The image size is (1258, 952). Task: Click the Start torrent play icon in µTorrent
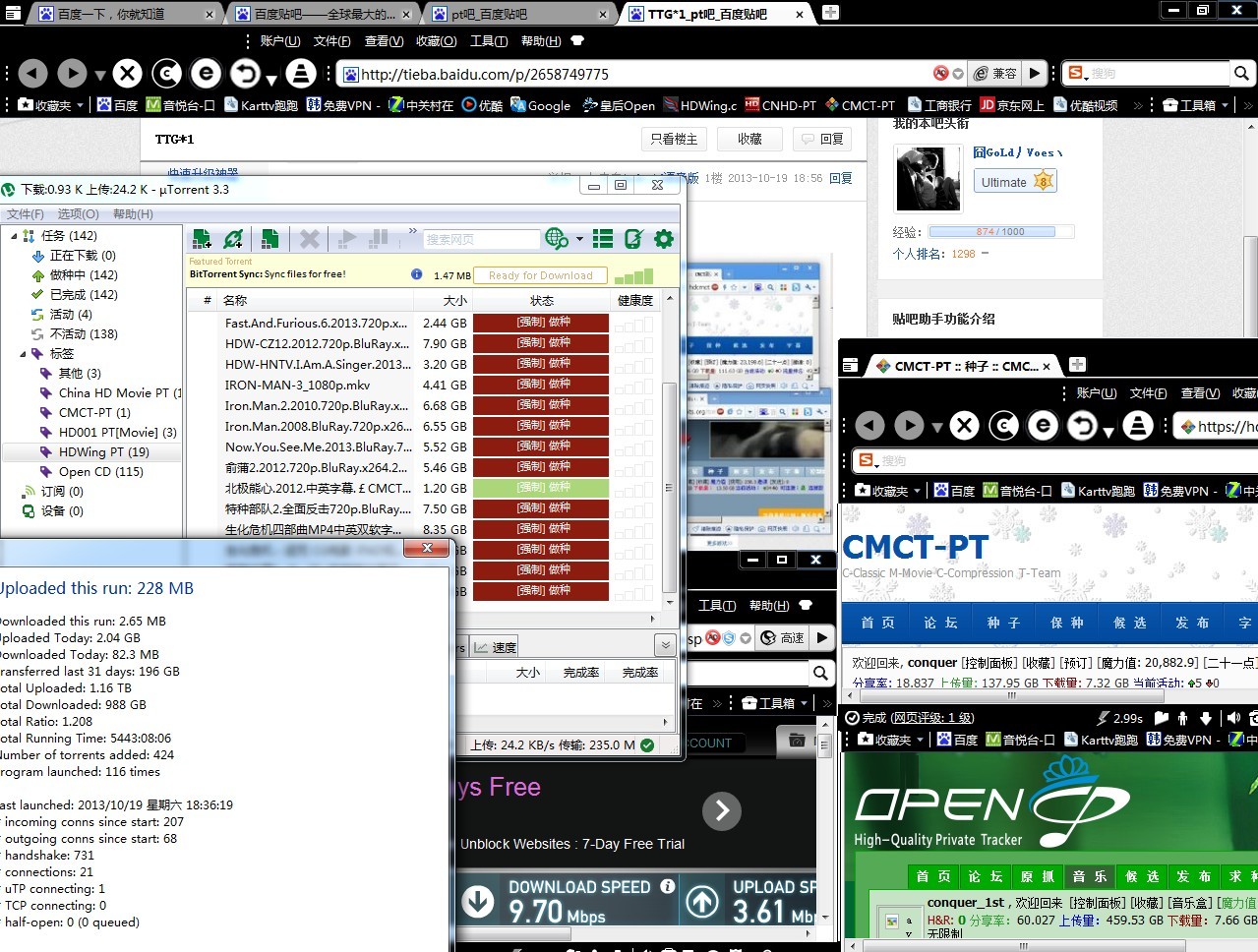(x=346, y=238)
